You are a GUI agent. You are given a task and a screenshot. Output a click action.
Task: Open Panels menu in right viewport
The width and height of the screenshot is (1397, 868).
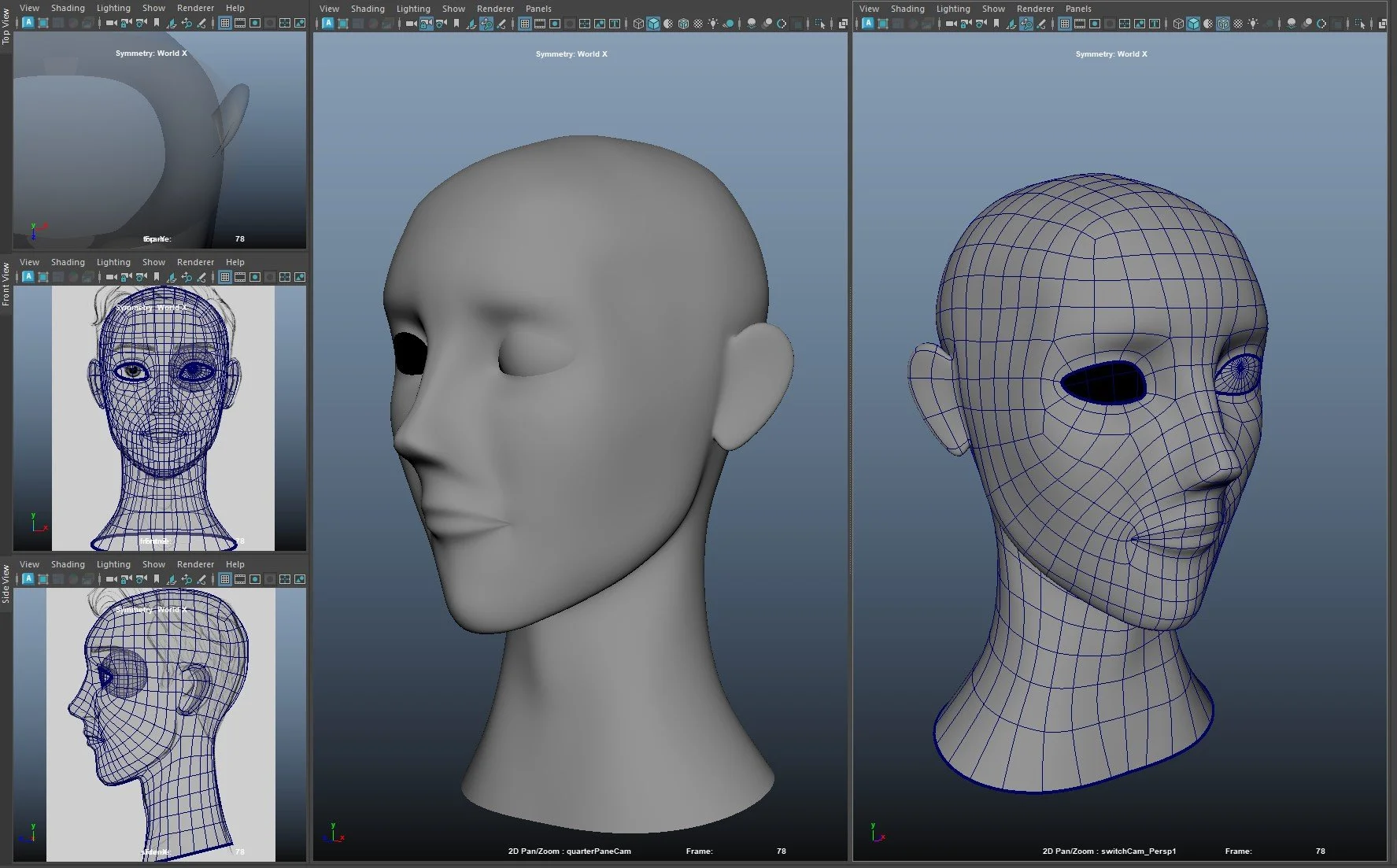tap(1077, 9)
